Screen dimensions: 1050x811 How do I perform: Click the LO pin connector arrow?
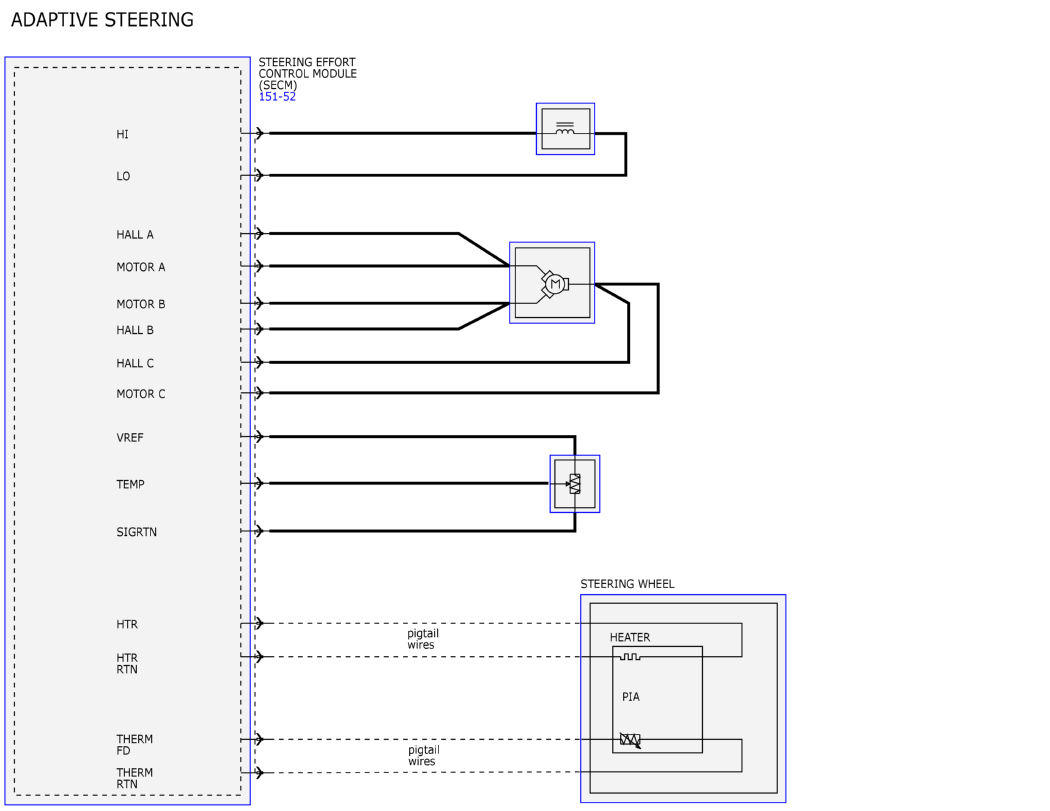pos(258,175)
